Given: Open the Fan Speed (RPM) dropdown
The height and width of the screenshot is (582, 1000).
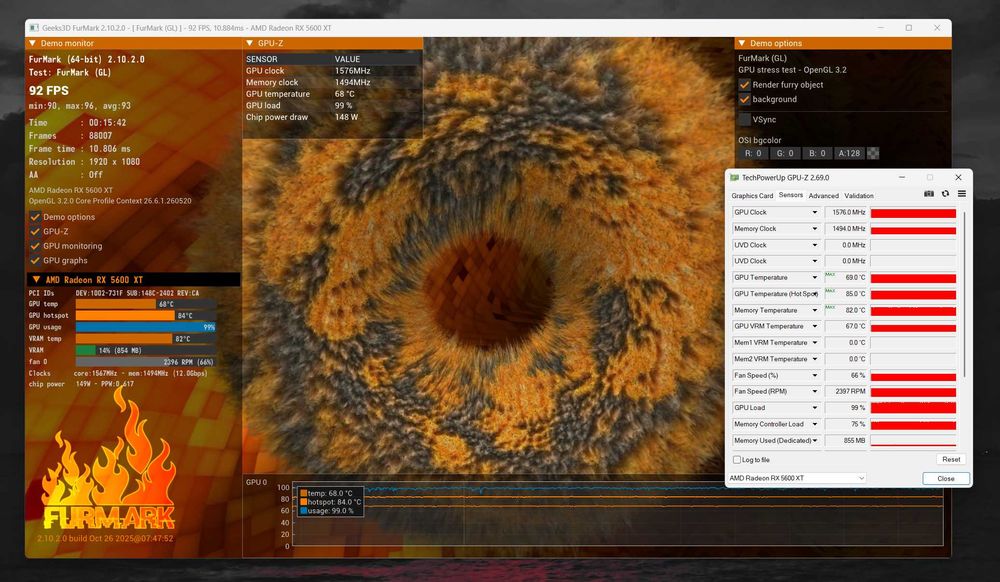Looking at the screenshot, I should pyautogui.click(x=814, y=391).
